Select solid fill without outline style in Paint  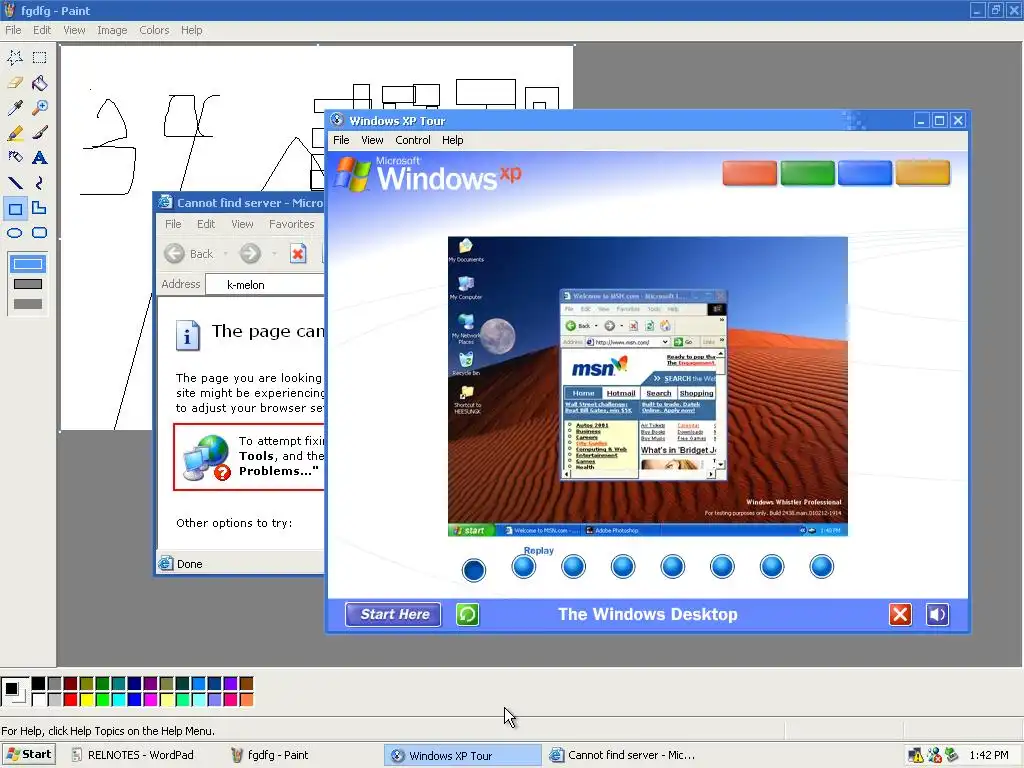pos(27,304)
